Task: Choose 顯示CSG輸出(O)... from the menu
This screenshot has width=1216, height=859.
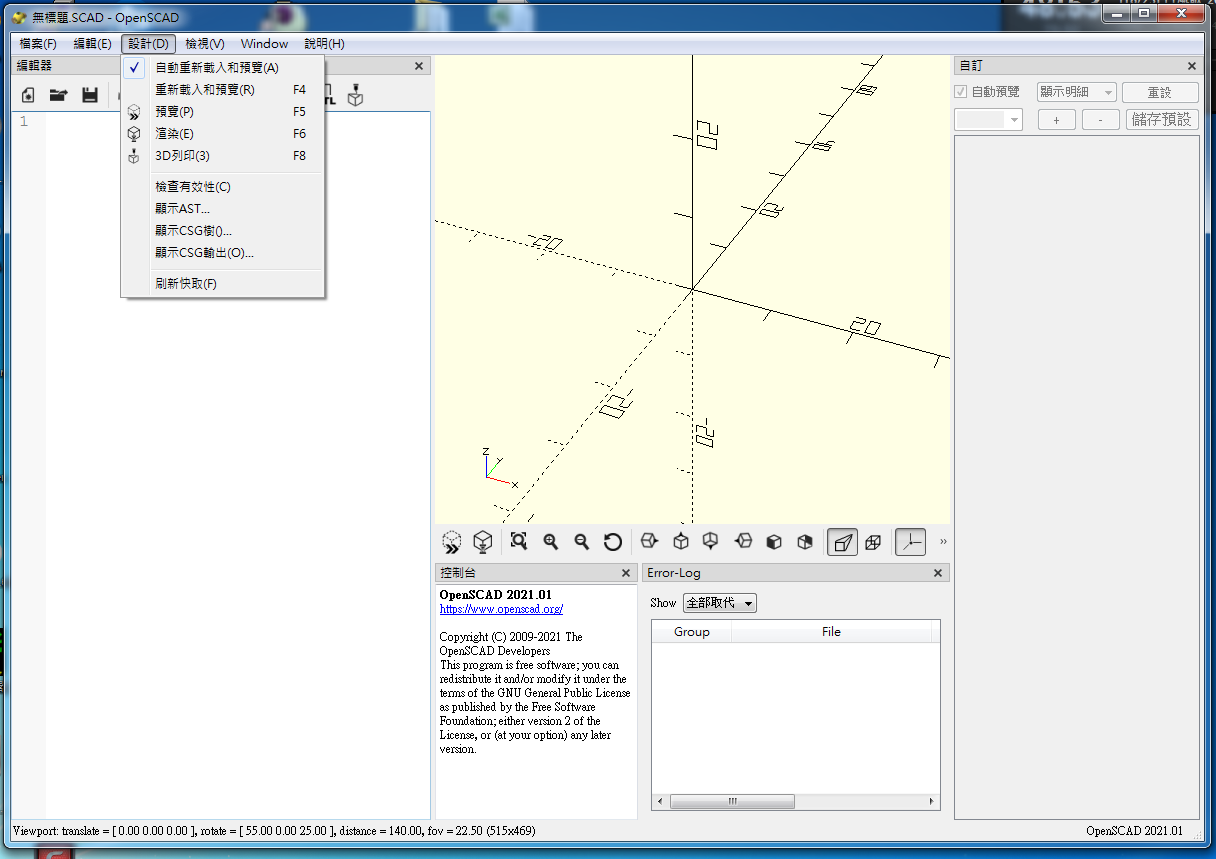Action: [x=222, y=253]
